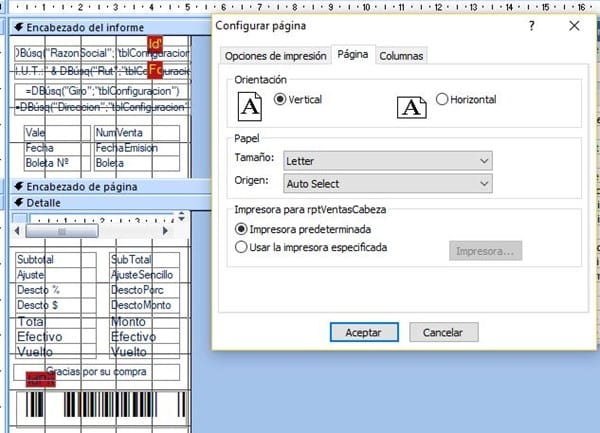Select the Subtotal label
The height and width of the screenshot is (433, 600).
[x=56, y=260]
